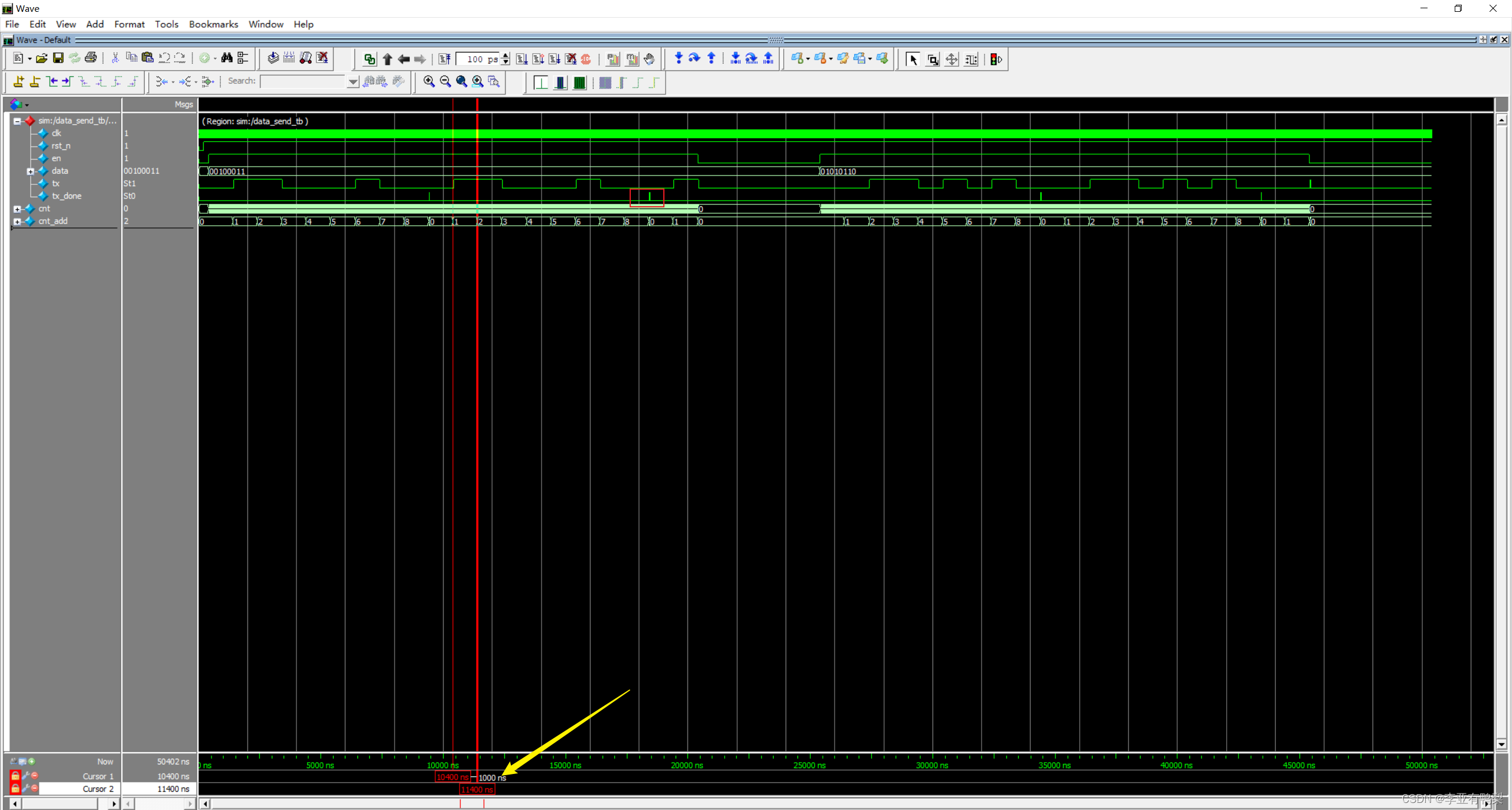Click the Print icon
The height and width of the screenshot is (810, 1512).
click(90, 58)
